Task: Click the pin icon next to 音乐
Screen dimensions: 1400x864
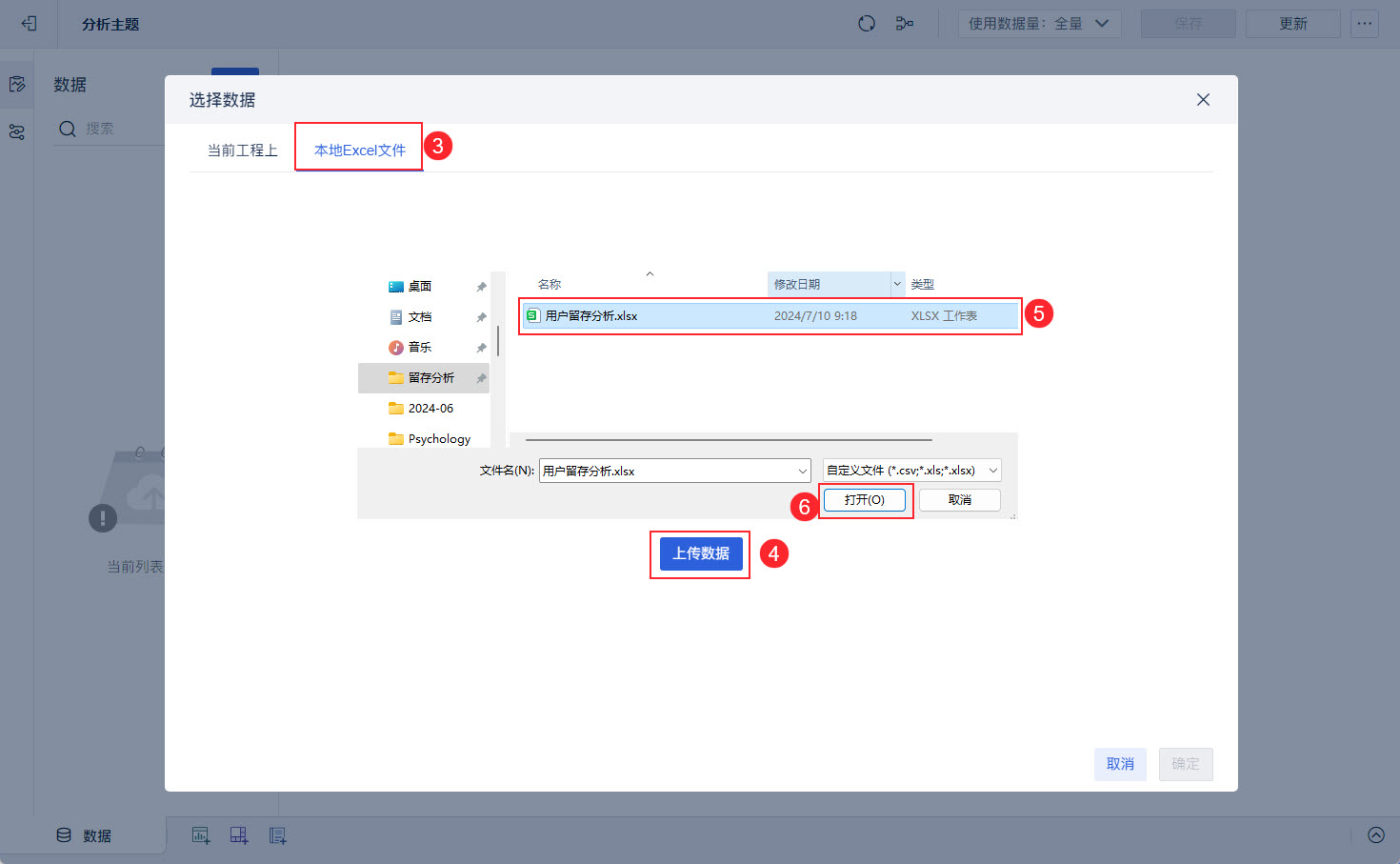Action: coord(481,348)
